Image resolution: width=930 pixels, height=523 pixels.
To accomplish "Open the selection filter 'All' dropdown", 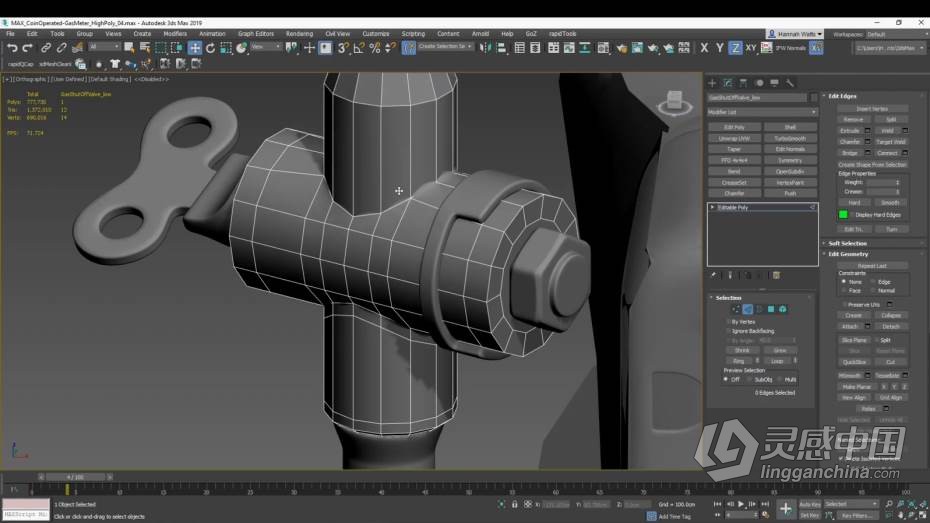I will [104, 47].
